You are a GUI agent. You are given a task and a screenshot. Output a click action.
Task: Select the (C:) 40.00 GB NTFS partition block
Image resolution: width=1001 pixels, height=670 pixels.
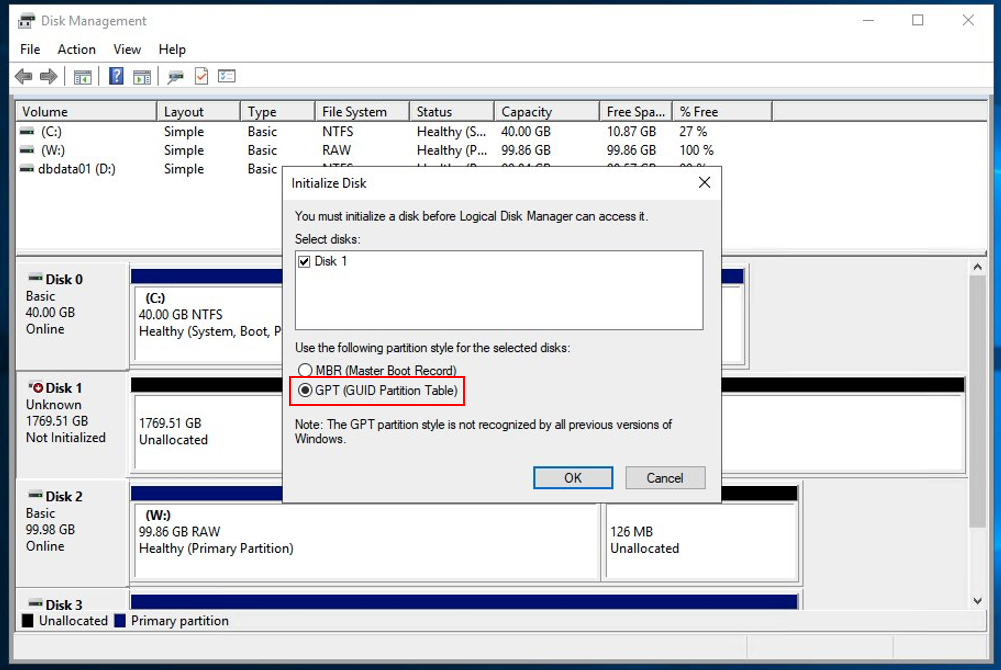coord(208,324)
